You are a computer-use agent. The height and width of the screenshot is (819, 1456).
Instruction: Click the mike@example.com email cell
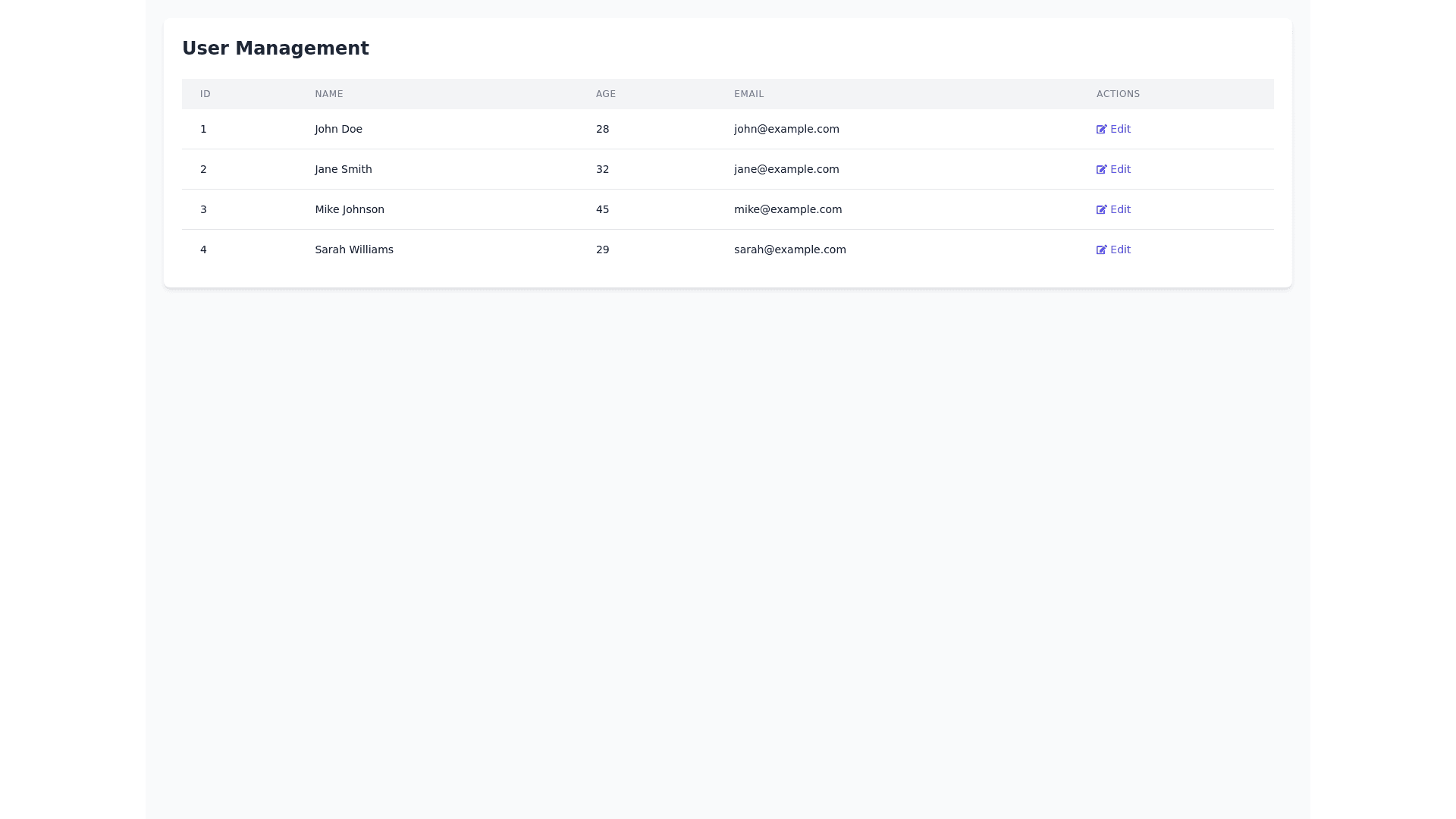788,209
